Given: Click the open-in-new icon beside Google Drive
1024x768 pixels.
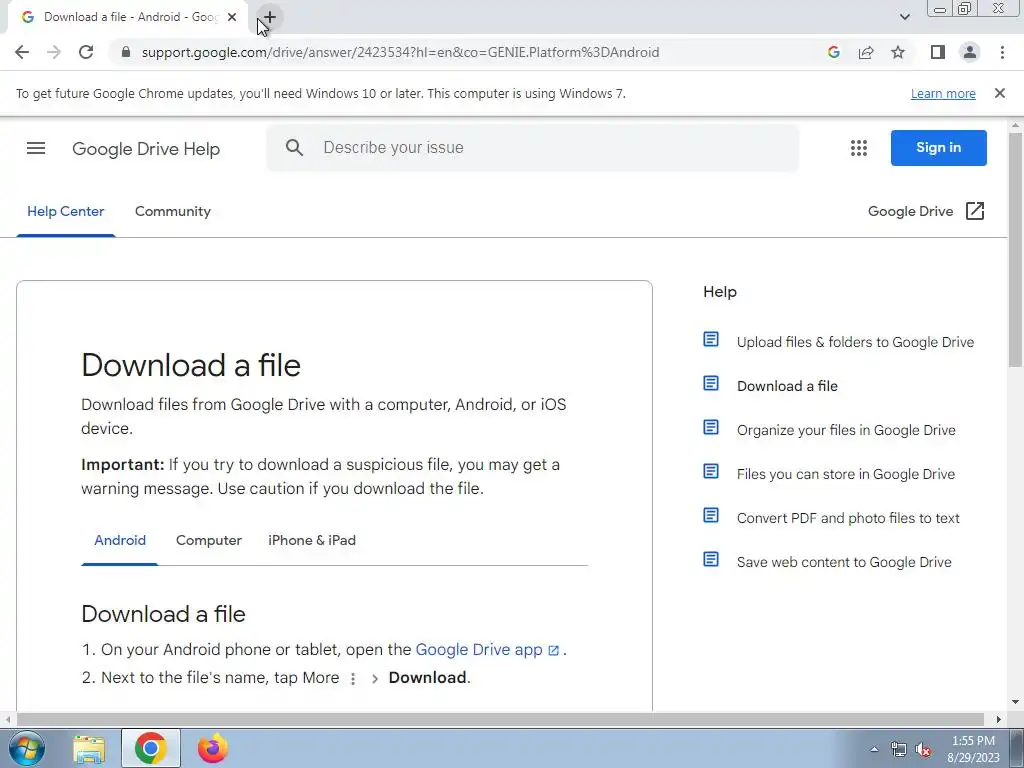Looking at the screenshot, I should tap(974, 211).
